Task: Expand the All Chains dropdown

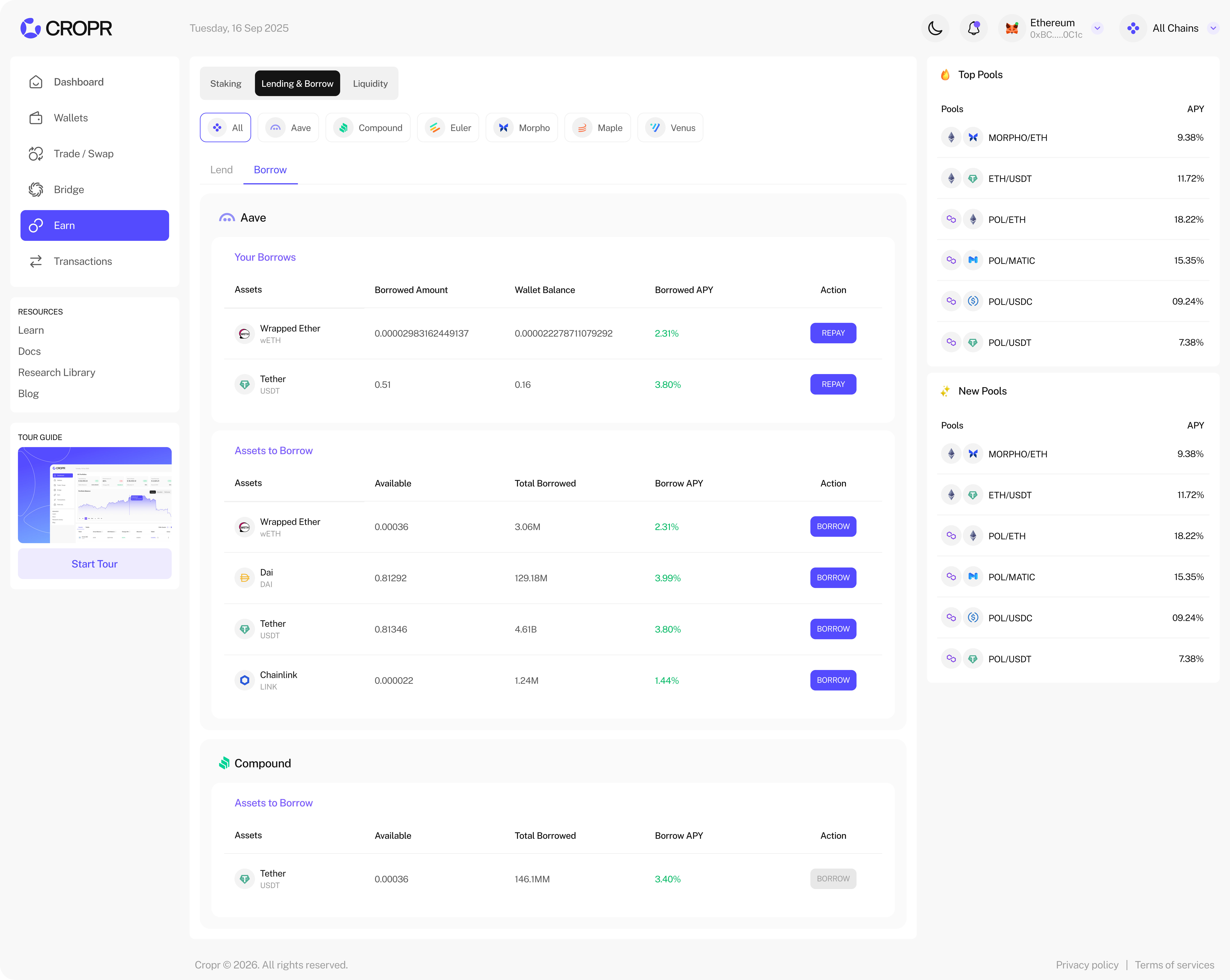Action: pos(1214,28)
